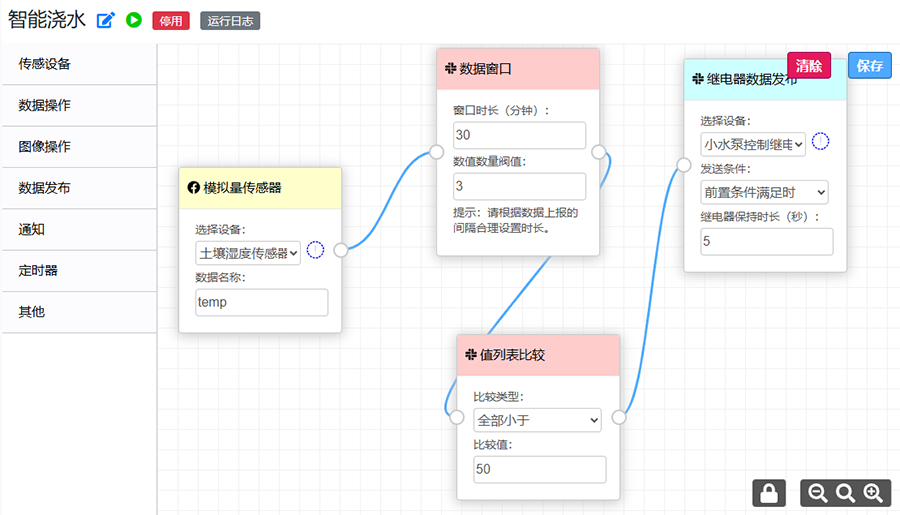Select 传感设备 in the sidebar

click(x=79, y=64)
